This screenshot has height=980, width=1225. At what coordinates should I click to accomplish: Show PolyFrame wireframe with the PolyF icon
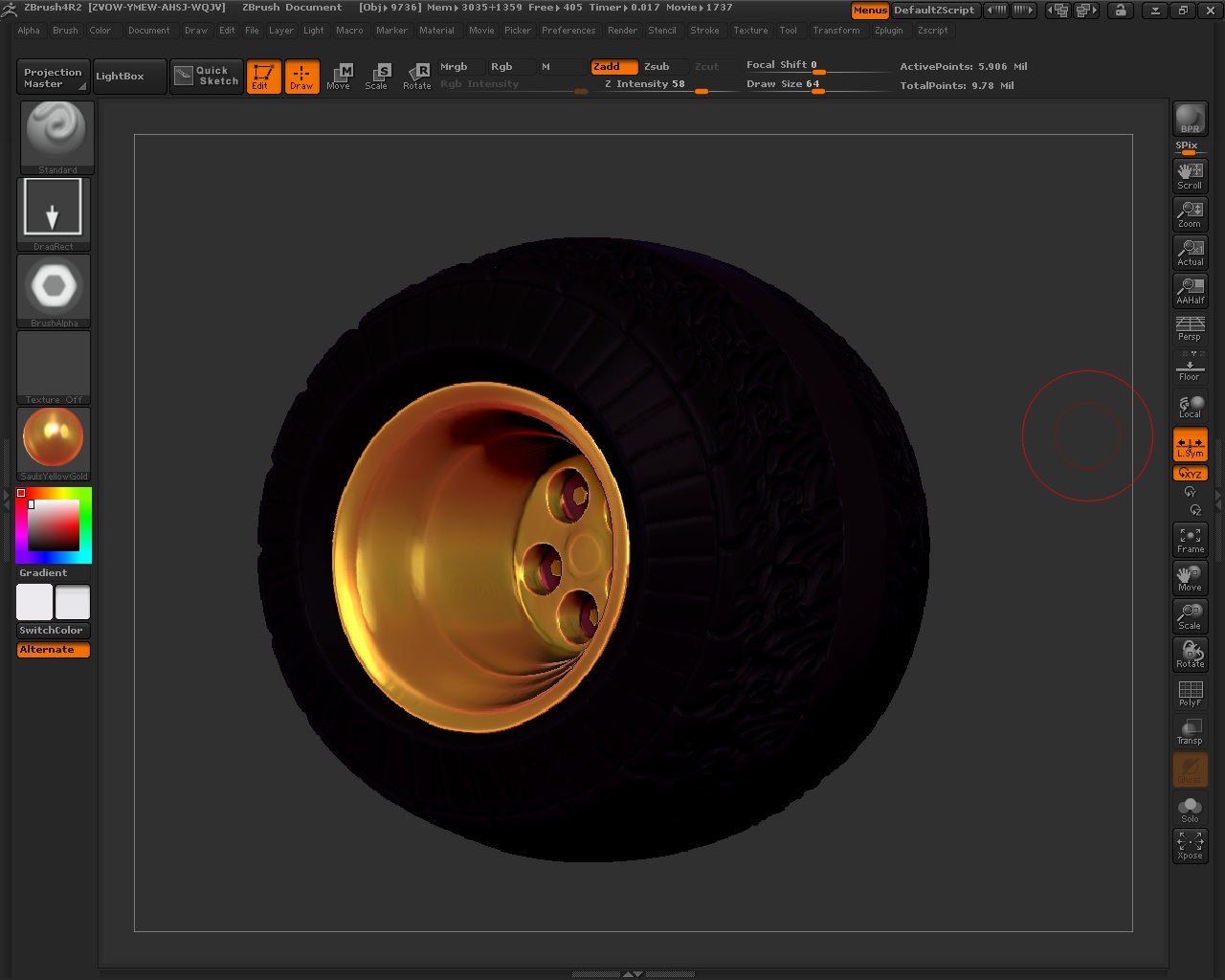tap(1190, 692)
